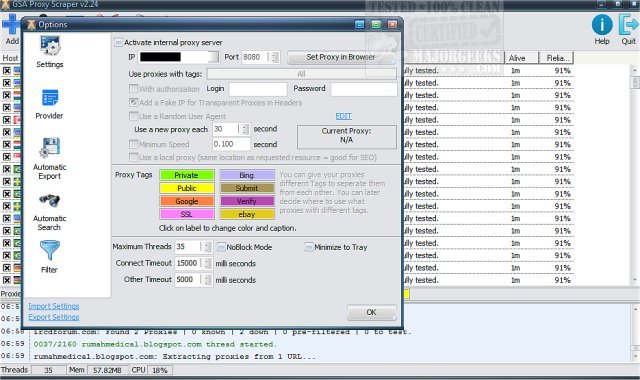Click the Add plus icon in main window
This screenshot has height=380, width=640.
tap(11, 29)
